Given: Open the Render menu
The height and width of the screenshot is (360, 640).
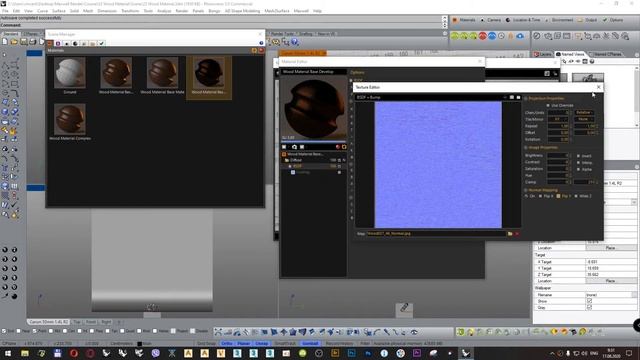Looking at the screenshot, I should pyautogui.click(x=181, y=11).
